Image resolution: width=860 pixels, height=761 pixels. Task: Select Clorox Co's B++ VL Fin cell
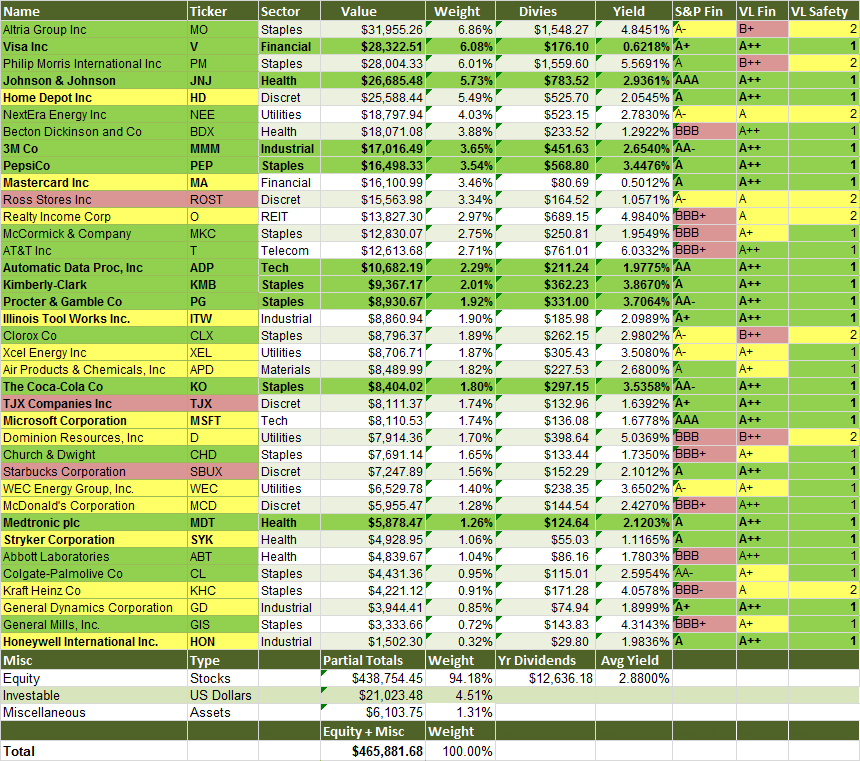point(762,336)
